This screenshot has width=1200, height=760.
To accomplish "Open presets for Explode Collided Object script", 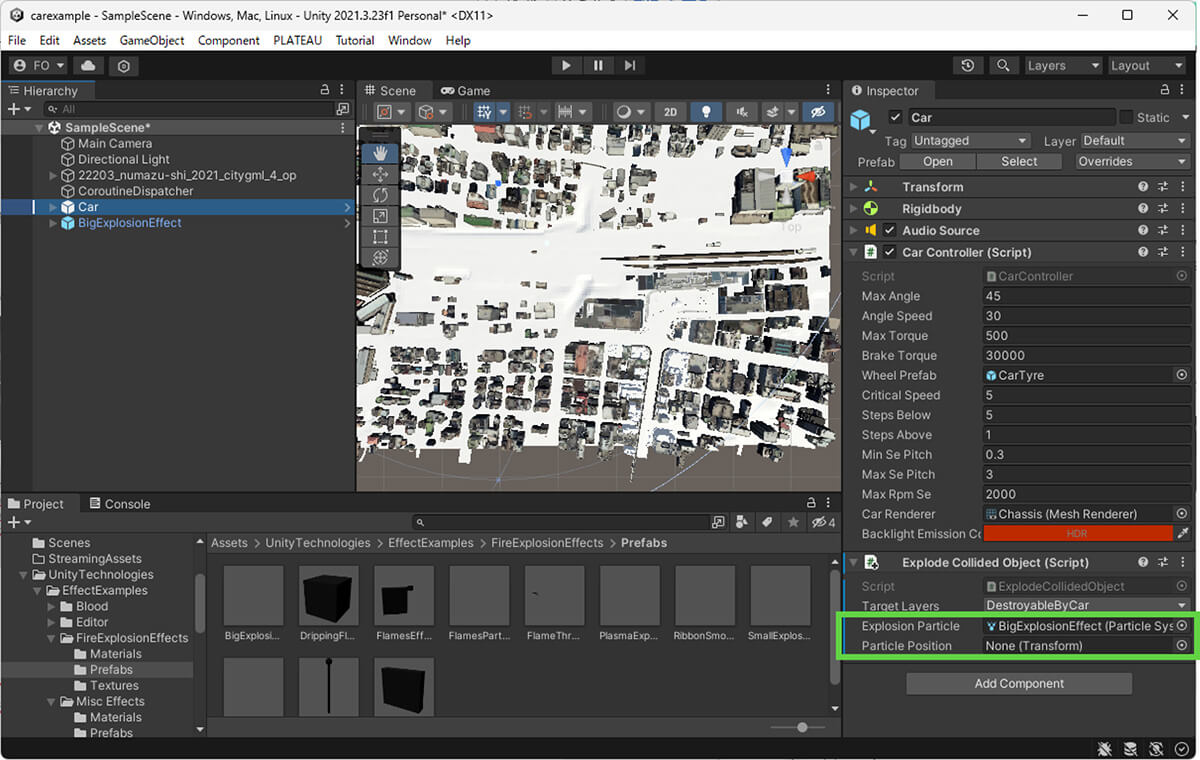I will tap(1163, 563).
